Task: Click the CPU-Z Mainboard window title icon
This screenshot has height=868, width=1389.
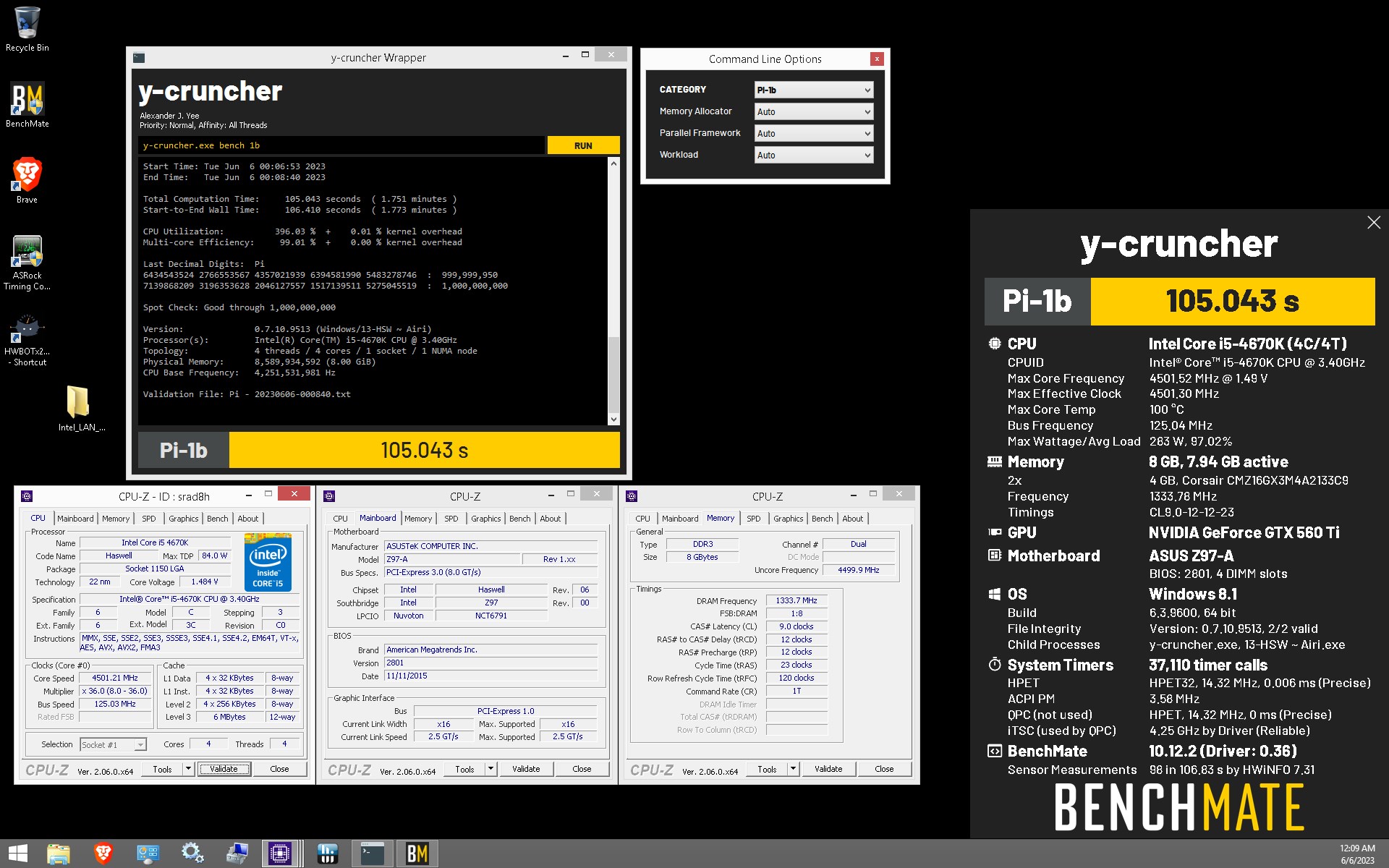Action: (329, 496)
